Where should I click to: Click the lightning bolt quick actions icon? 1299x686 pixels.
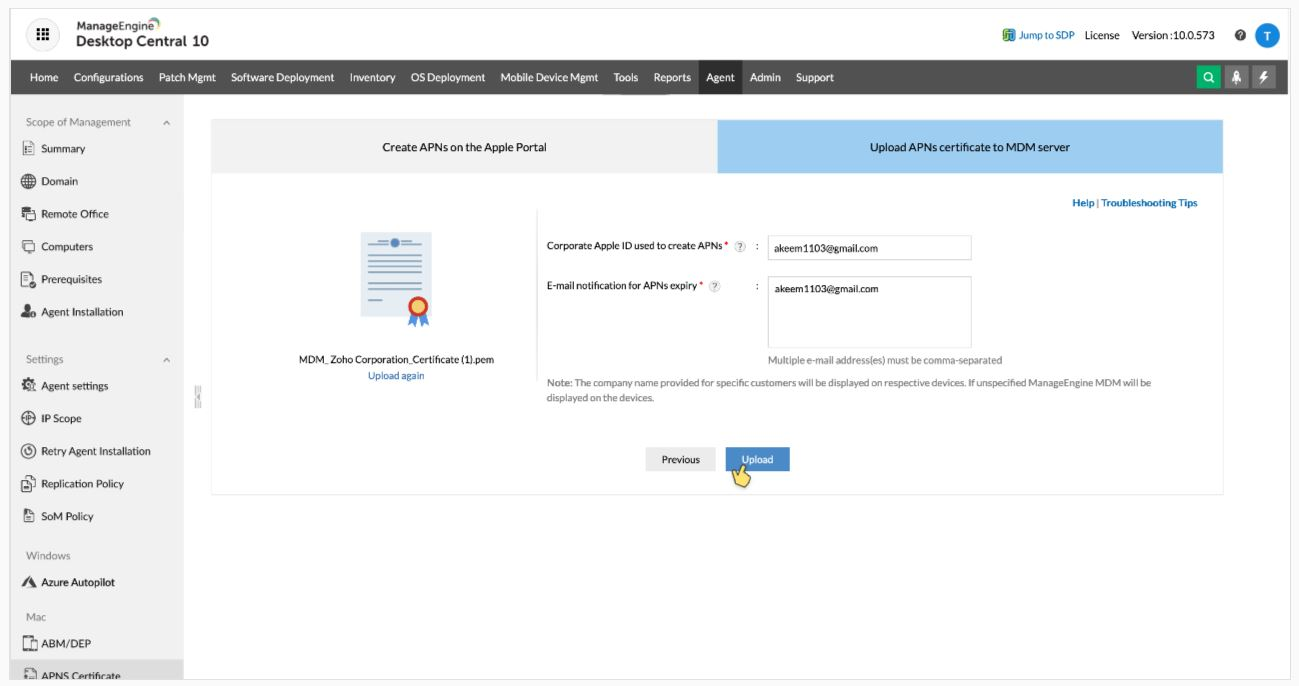point(1264,77)
